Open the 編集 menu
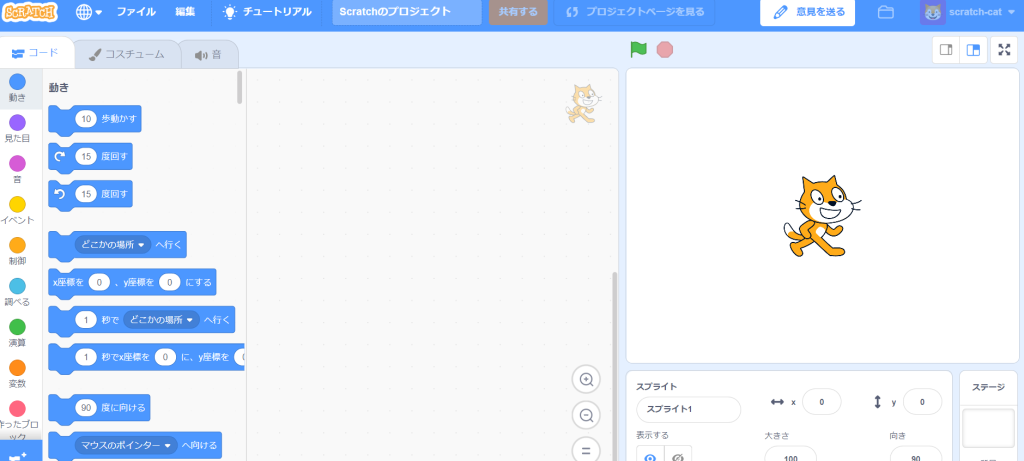This screenshot has width=1024, height=461. 185,12
